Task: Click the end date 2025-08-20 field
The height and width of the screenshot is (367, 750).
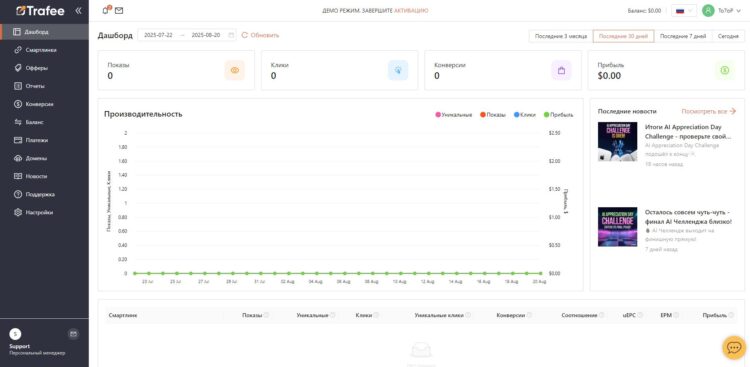Action: coord(206,35)
